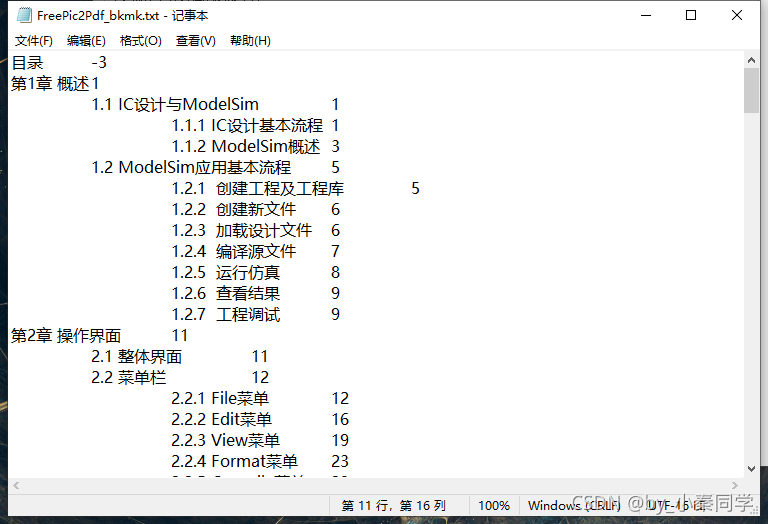Click the 100% zoom indicator in status bar
Image resolution: width=768 pixels, height=524 pixels.
click(494, 505)
